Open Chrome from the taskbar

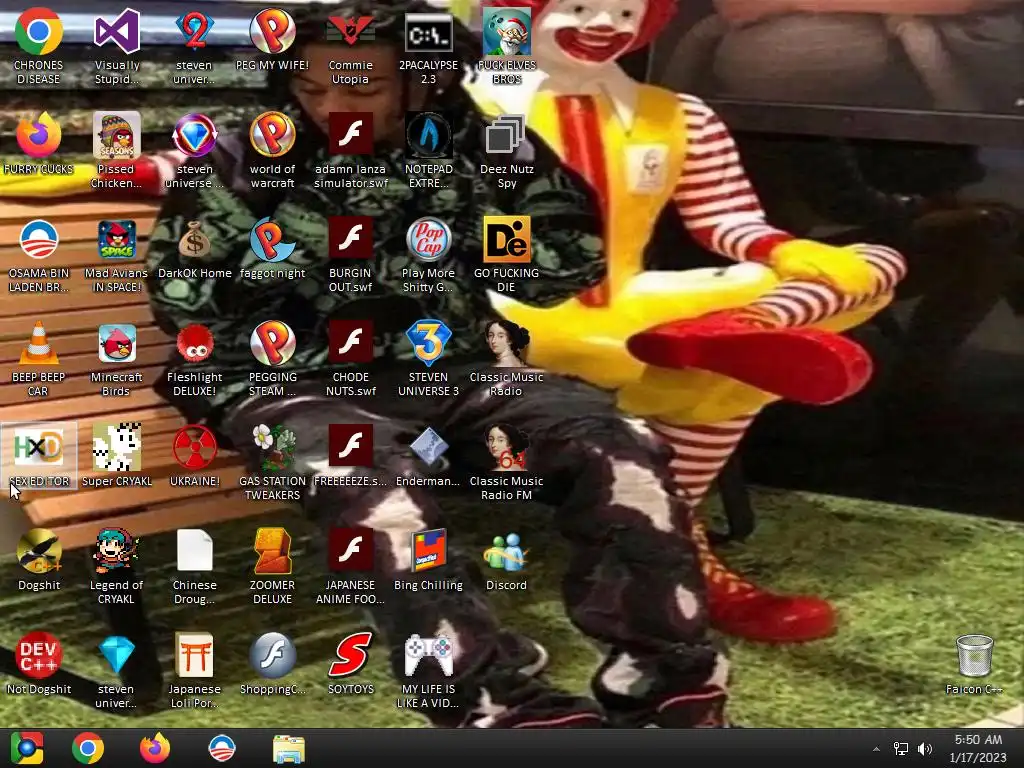click(x=88, y=748)
